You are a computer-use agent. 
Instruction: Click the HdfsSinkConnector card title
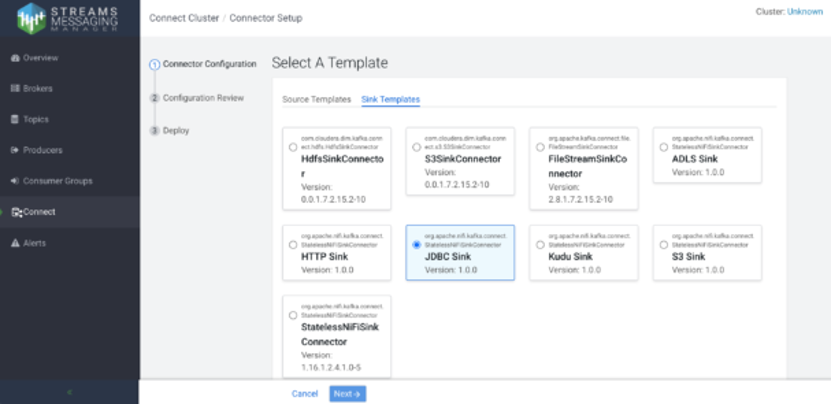[342, 166]
